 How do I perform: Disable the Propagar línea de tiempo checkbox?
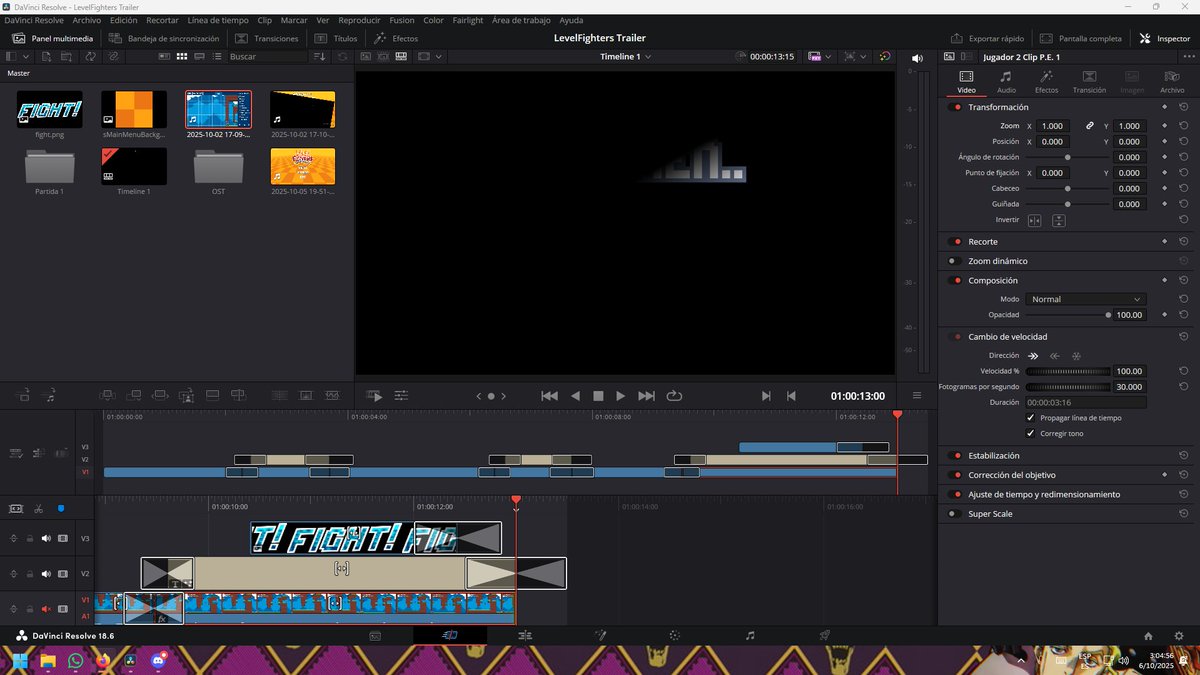click(x=1031, y=419)
